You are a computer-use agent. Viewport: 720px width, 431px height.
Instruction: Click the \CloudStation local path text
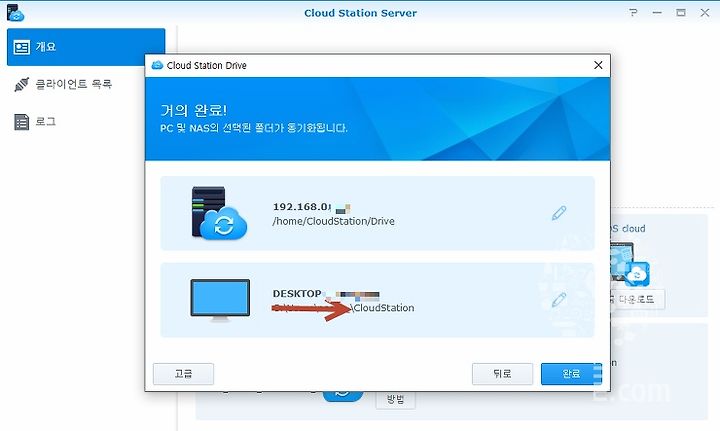382,308
